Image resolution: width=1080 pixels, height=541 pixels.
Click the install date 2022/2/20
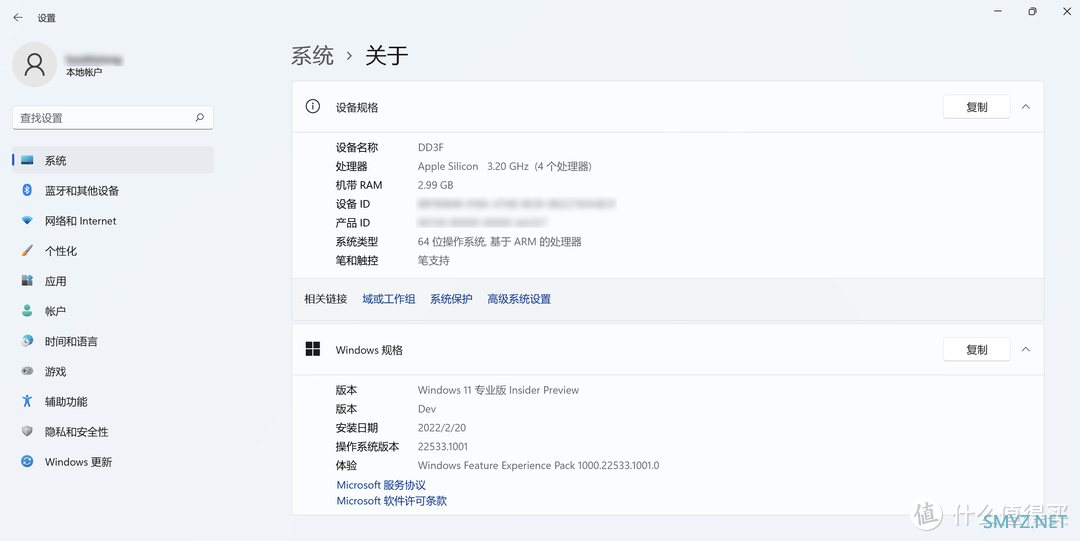442,427
